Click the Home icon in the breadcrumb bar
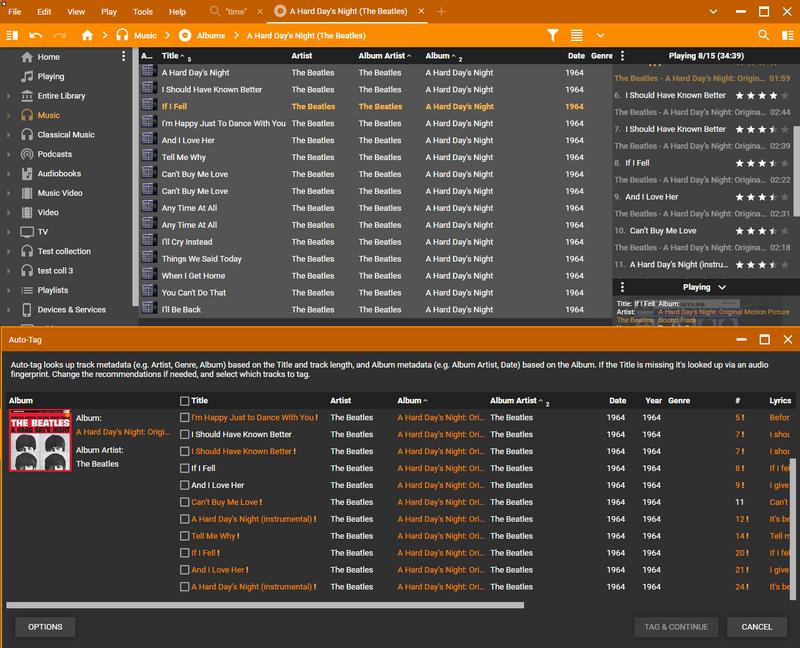 tap(87, 35)
